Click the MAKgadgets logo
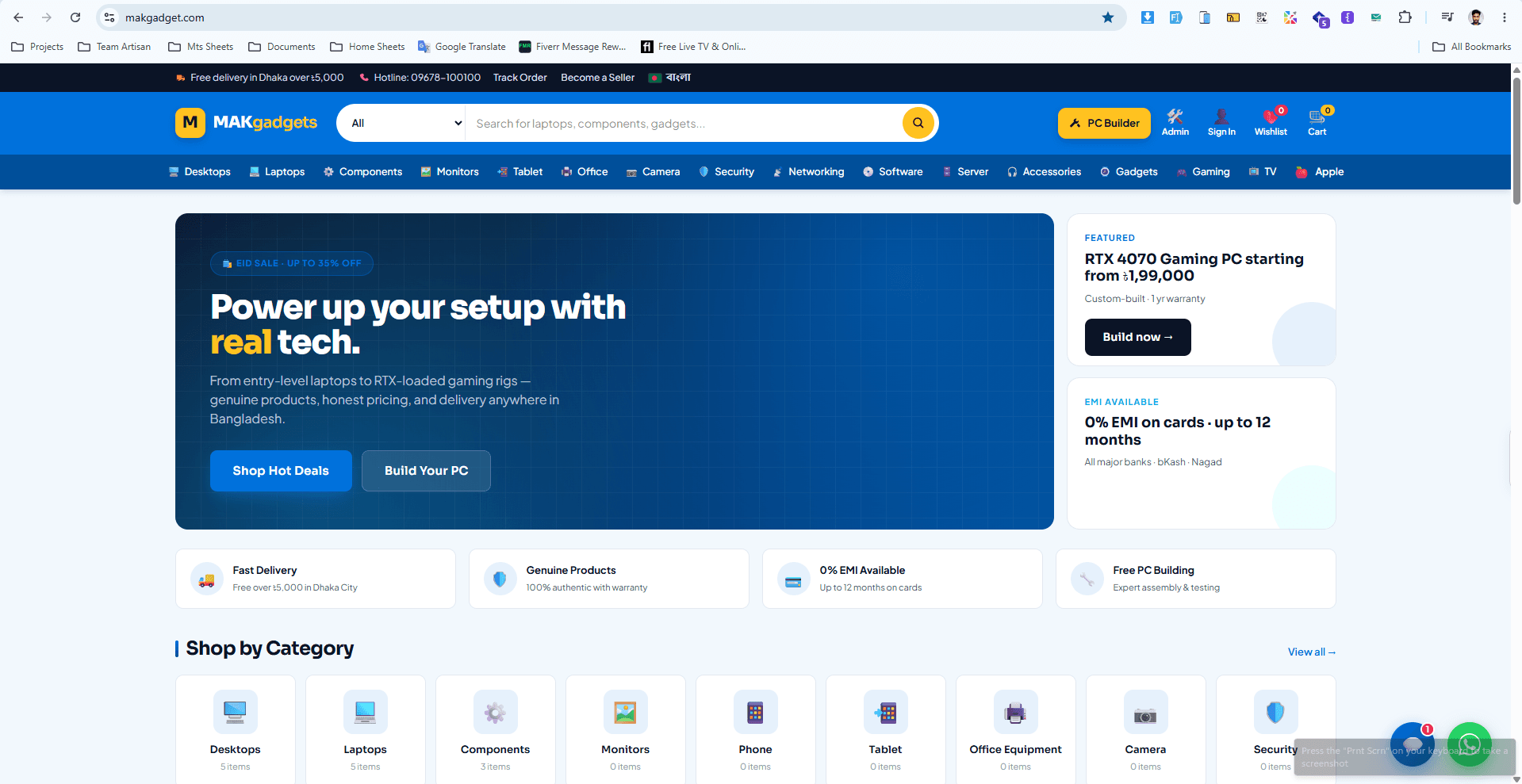This screenshot has height=784, width=1522. pos(246,123)
